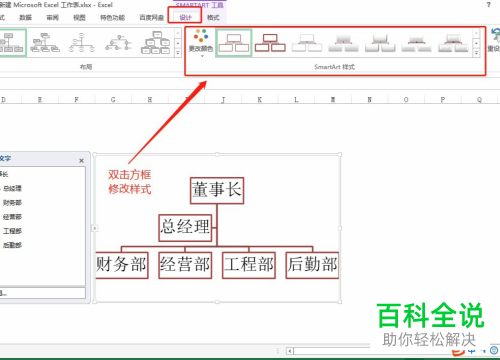500x360 pixels.
Task: Apply the fifth SmartArt style thumbnail
Action: [x=380, y=43]
